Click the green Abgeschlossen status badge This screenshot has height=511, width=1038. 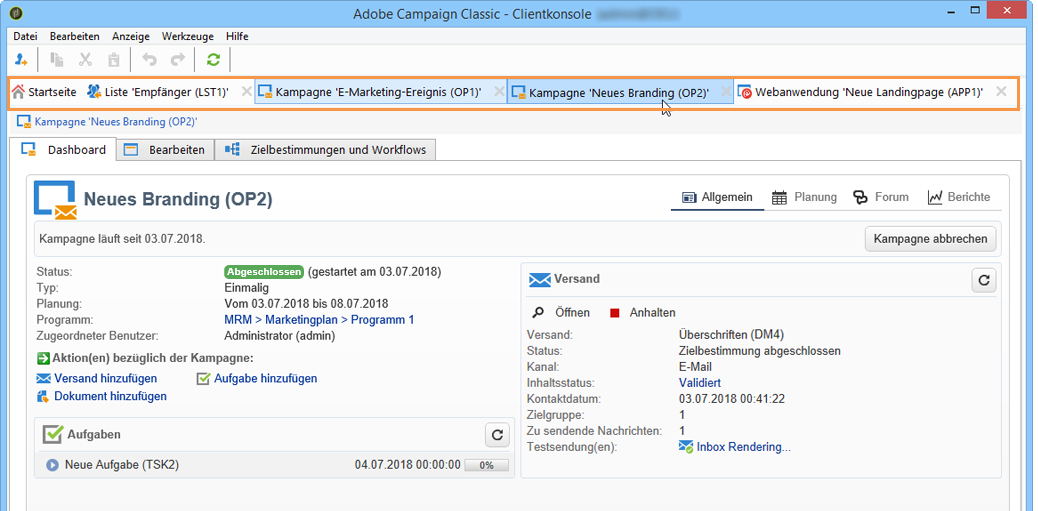[264, 271]
